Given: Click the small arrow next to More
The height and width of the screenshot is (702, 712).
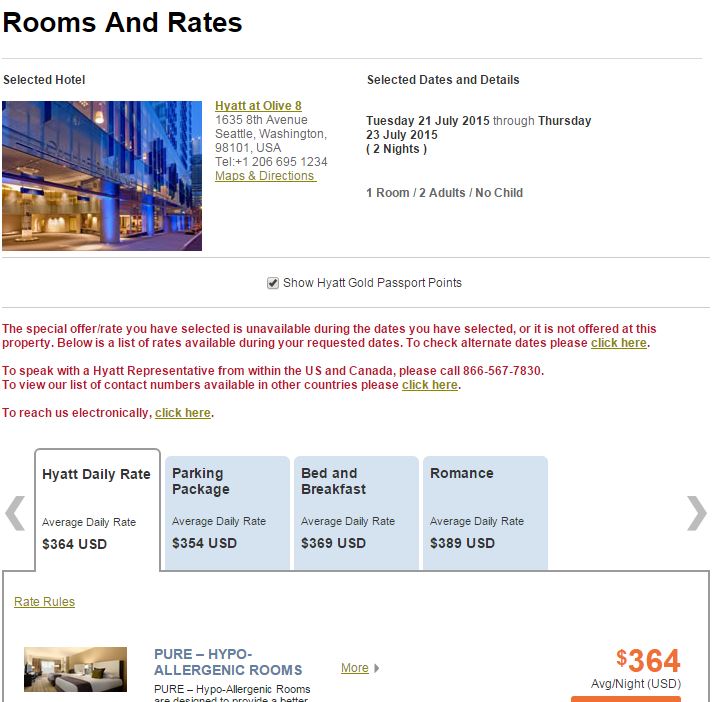Looking at the screenshot, I should pyautogui.click(x=376, y=668).
